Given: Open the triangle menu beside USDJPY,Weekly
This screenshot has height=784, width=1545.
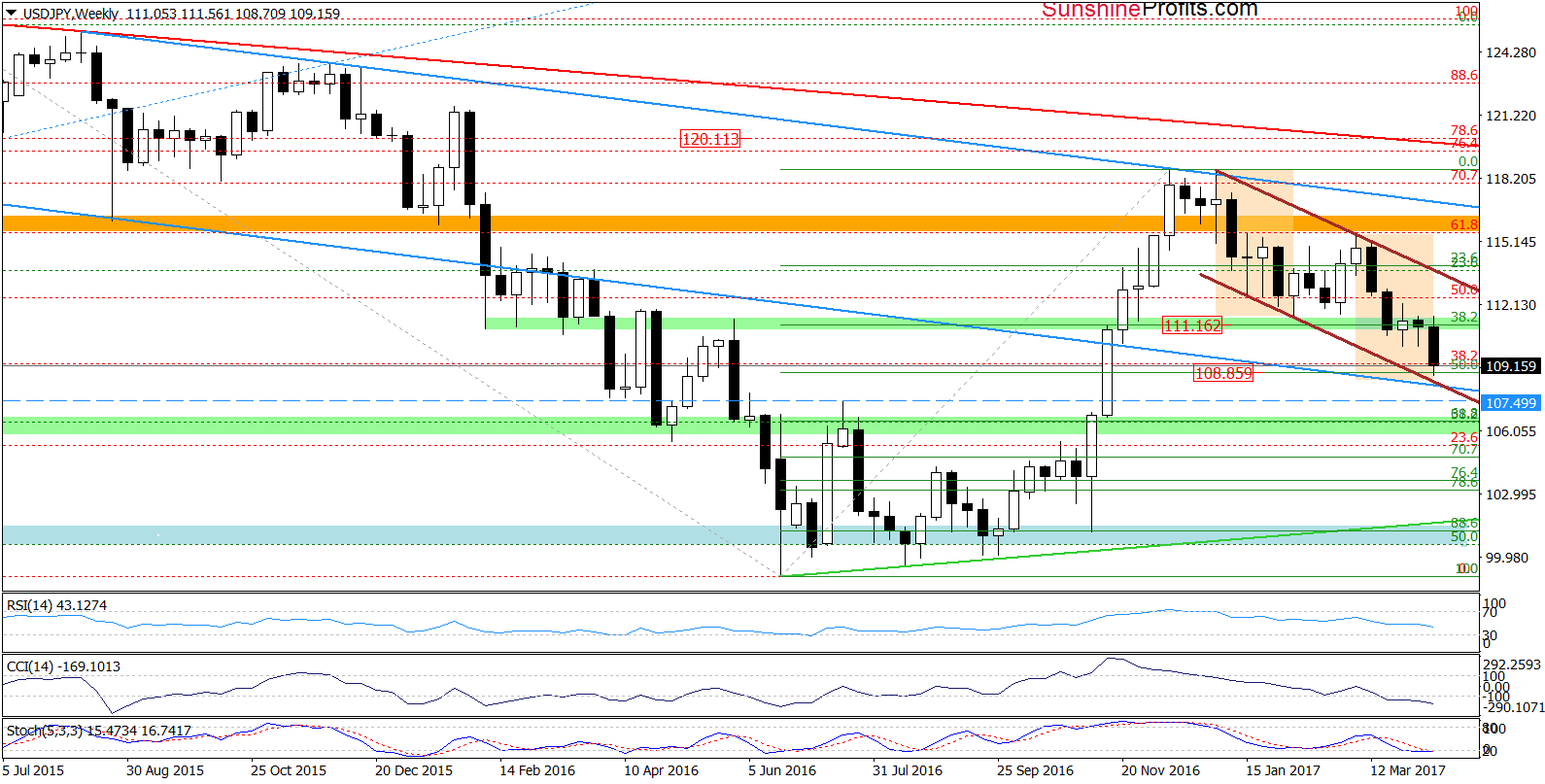Looking at the screenshot, I should (11, 14).
